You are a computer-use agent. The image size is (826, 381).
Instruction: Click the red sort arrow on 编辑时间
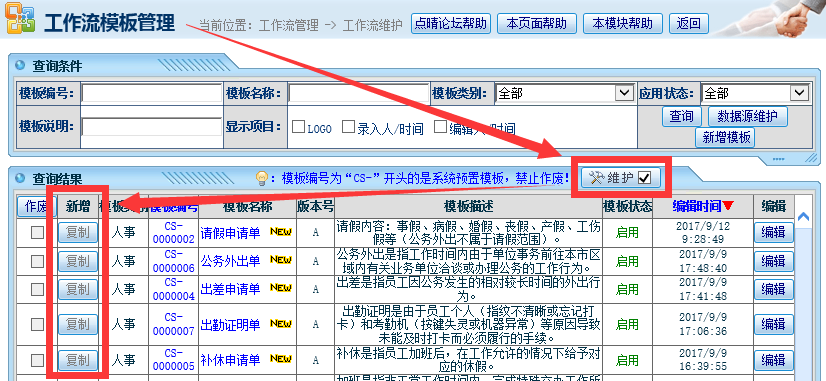click(728, 206)
